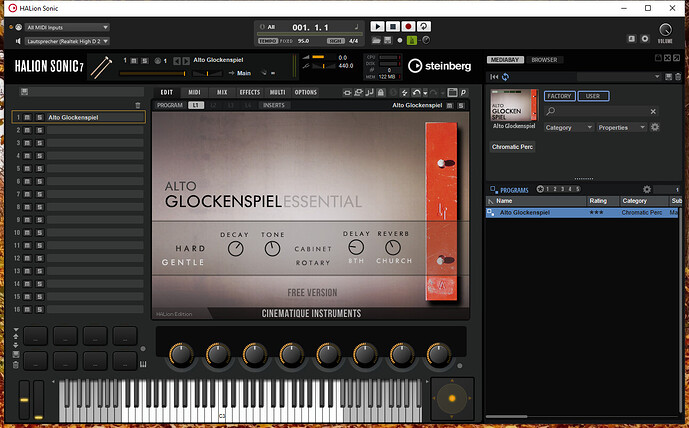
Task: Open the Lautsprecher audio output dropdown
Action: click(67, 41)
